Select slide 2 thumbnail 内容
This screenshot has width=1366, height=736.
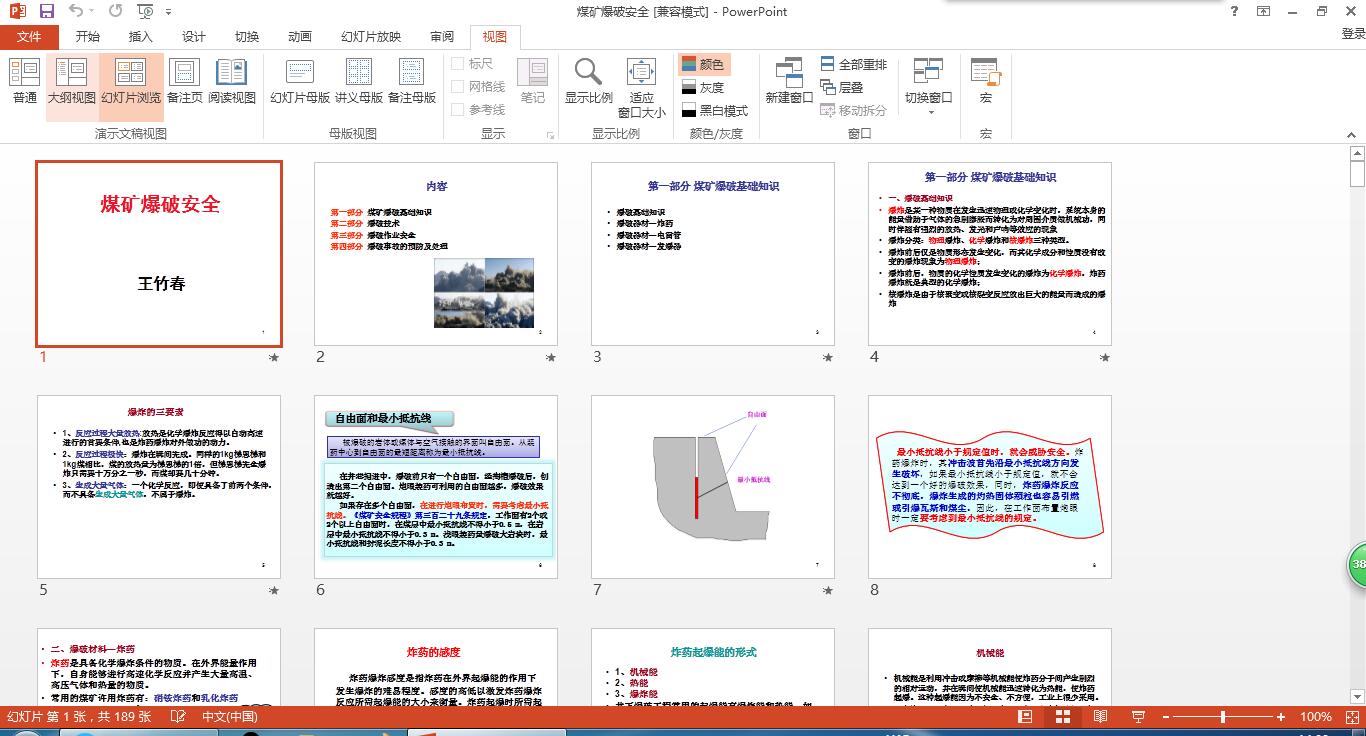click(436, 254)
